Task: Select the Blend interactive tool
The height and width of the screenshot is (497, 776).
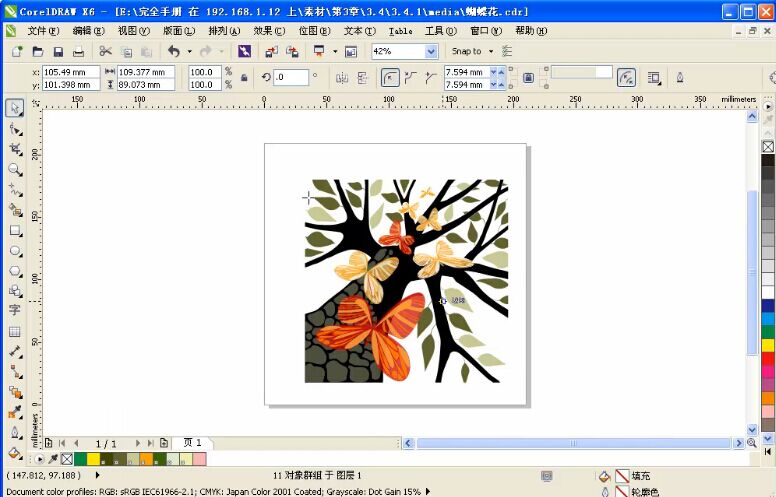Action: 15,393
